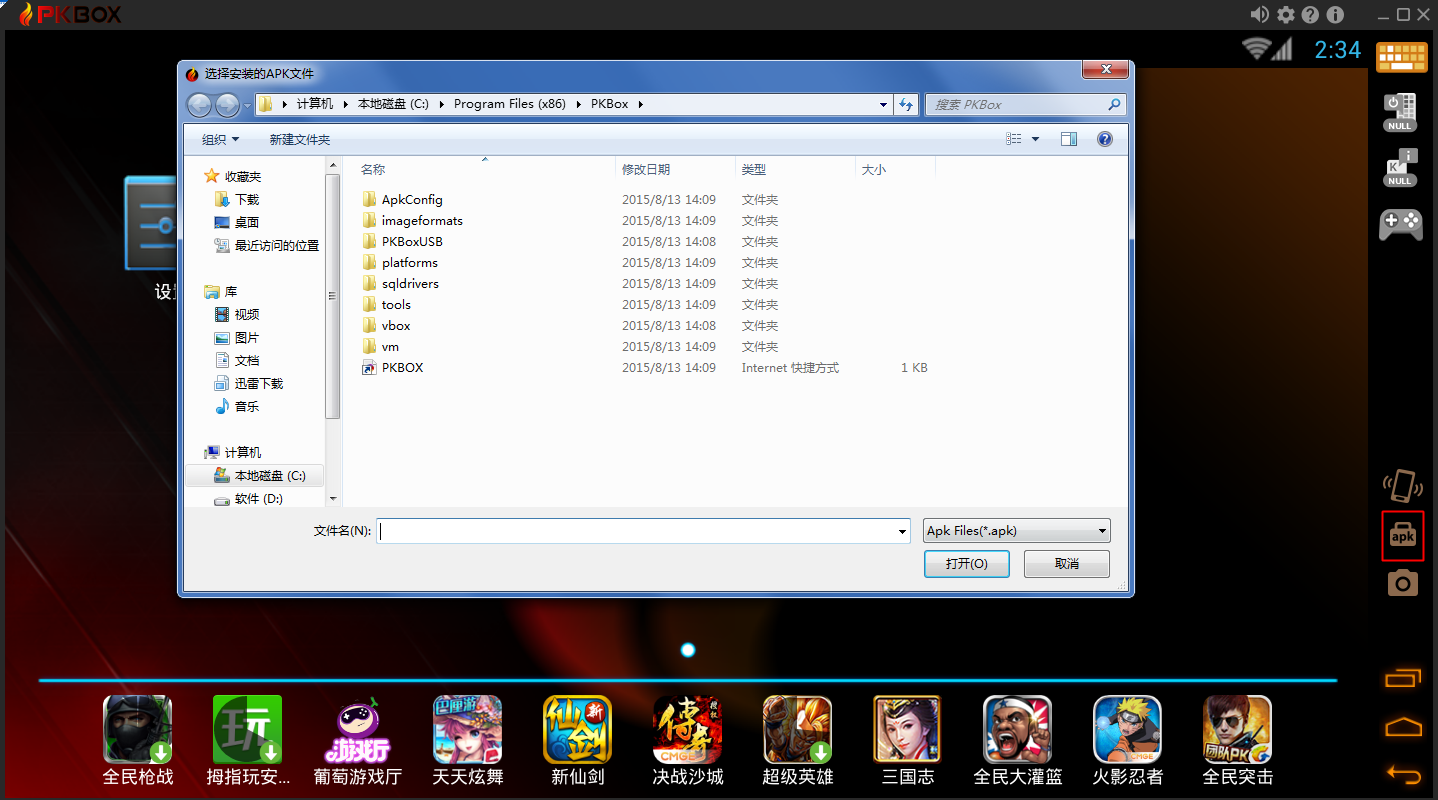Open the Apk Files(*.apk) type dropdown
The image size is (1438, 800).
1016,531
